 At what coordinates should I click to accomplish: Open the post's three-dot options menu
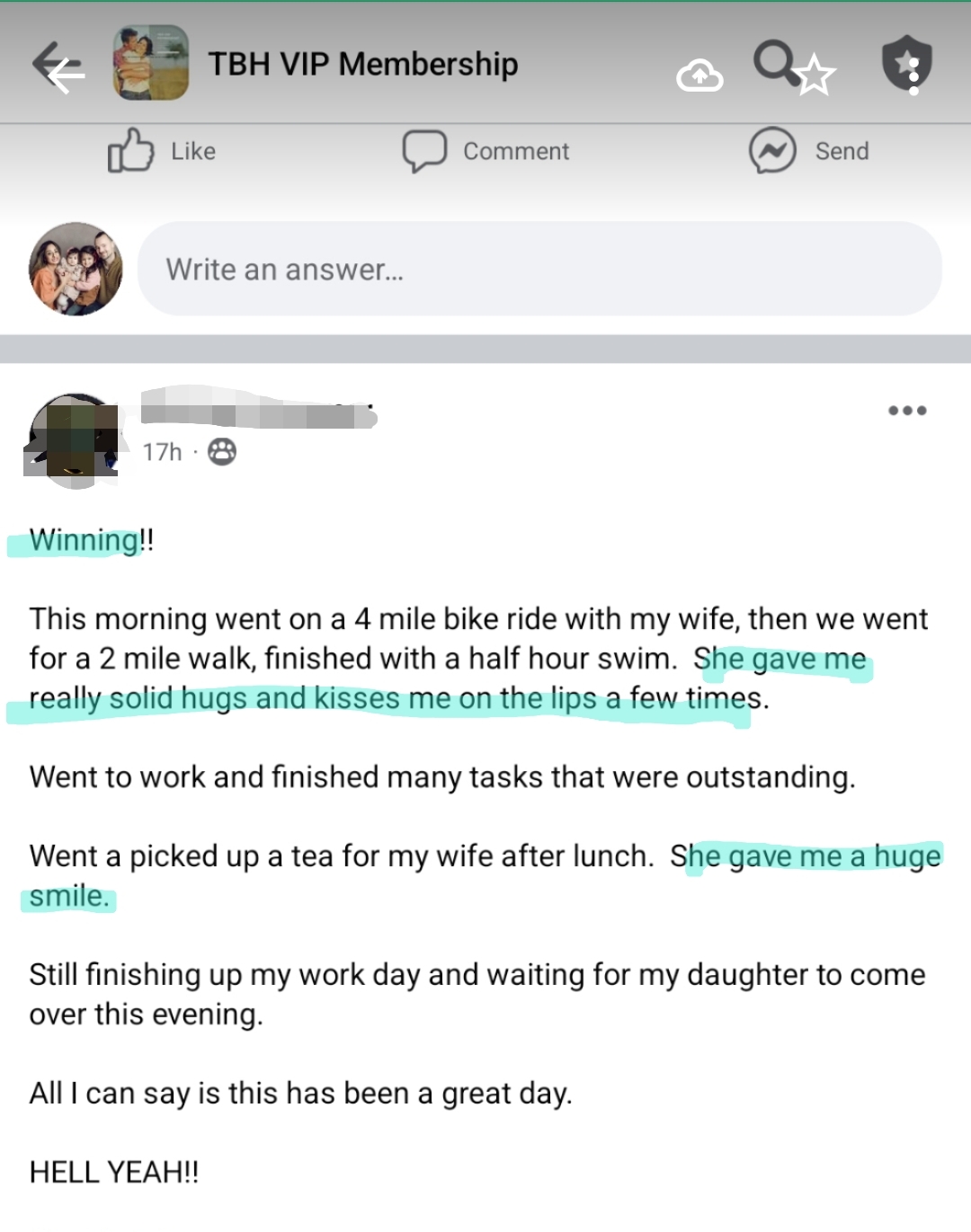pos(907,411)
